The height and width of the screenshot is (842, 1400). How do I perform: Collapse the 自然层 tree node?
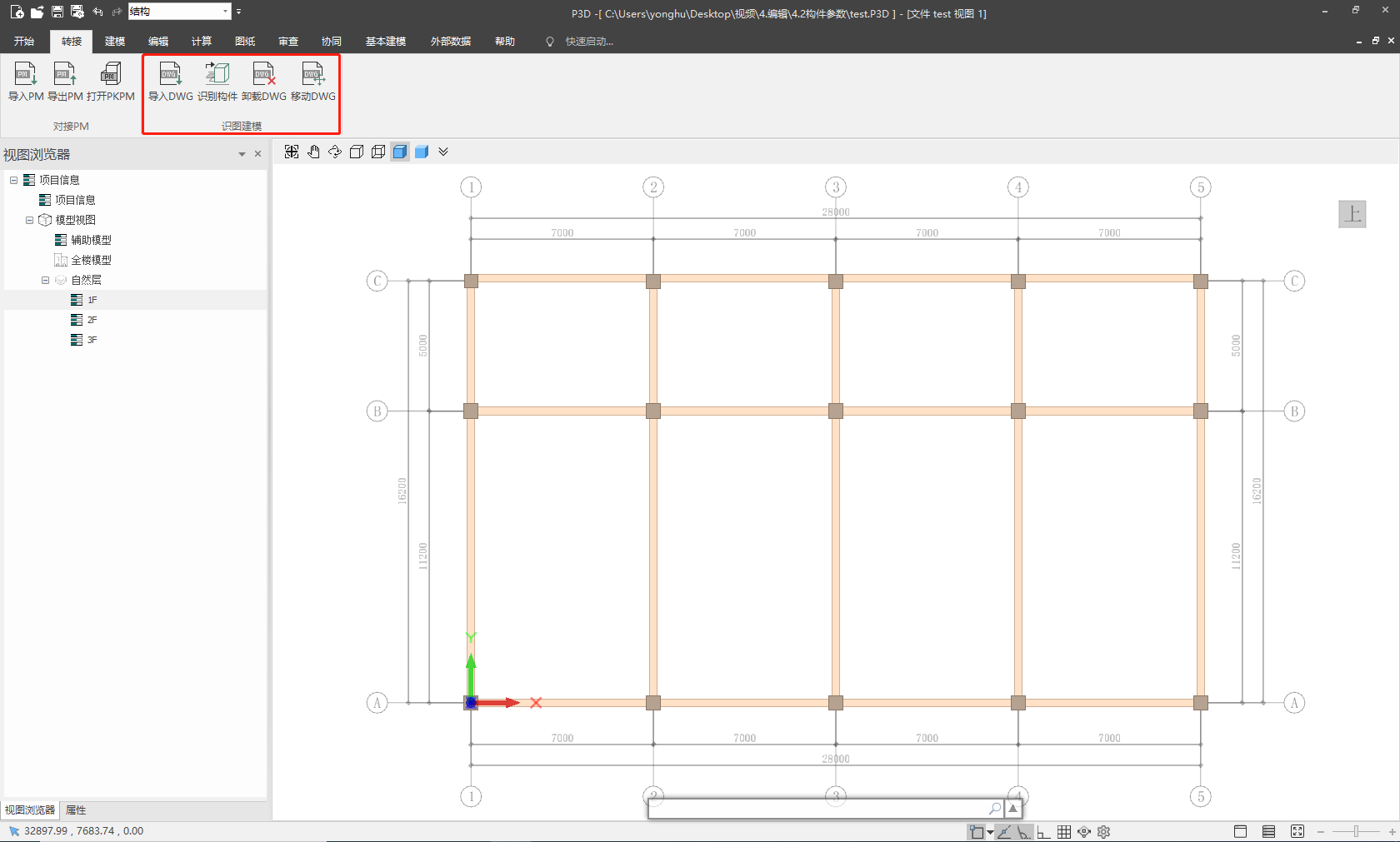46,280
